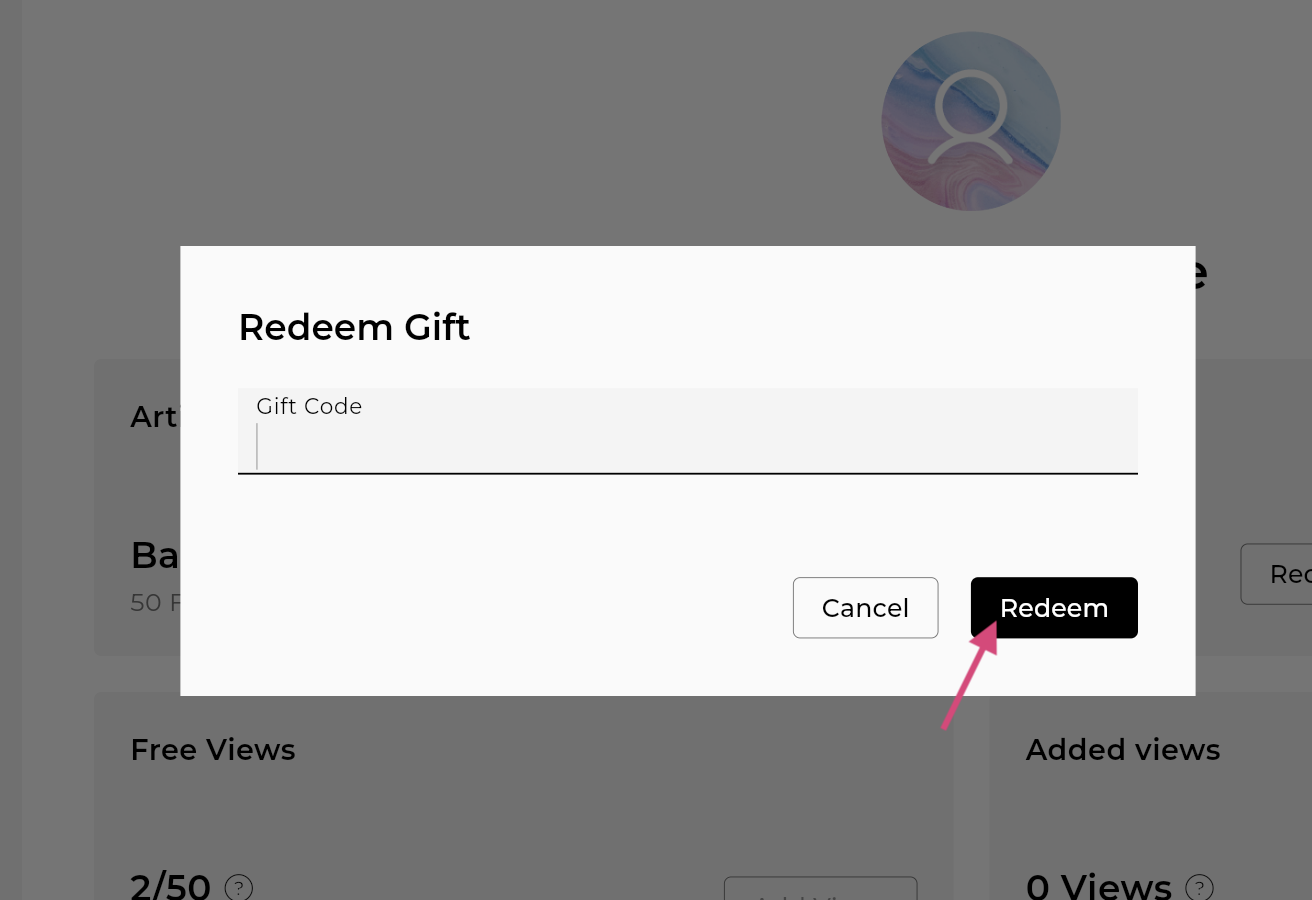This screenshot has height=900, width=1312.
Task: Click the person silhouette in avatar
Action: tap(971, 117)
